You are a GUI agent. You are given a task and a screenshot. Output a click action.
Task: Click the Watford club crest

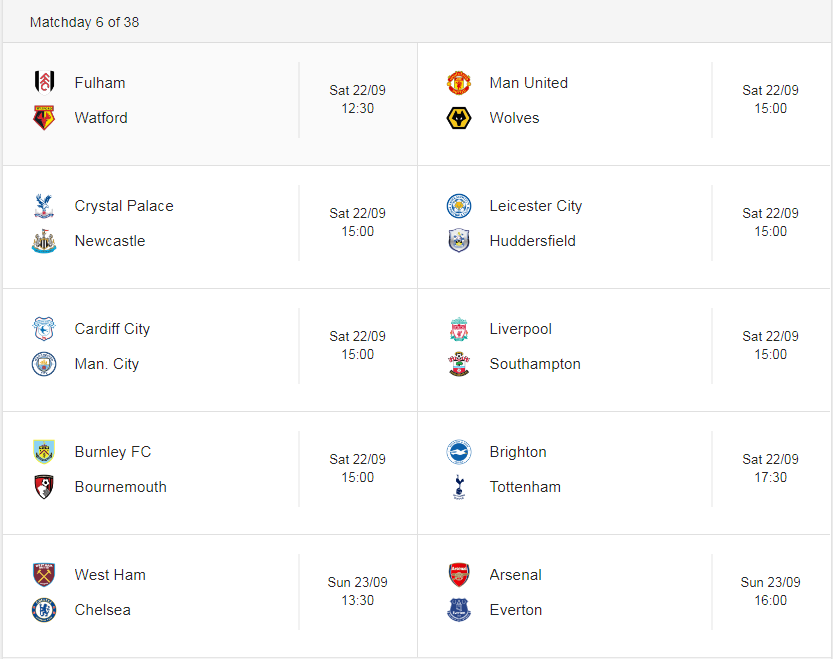44,117
